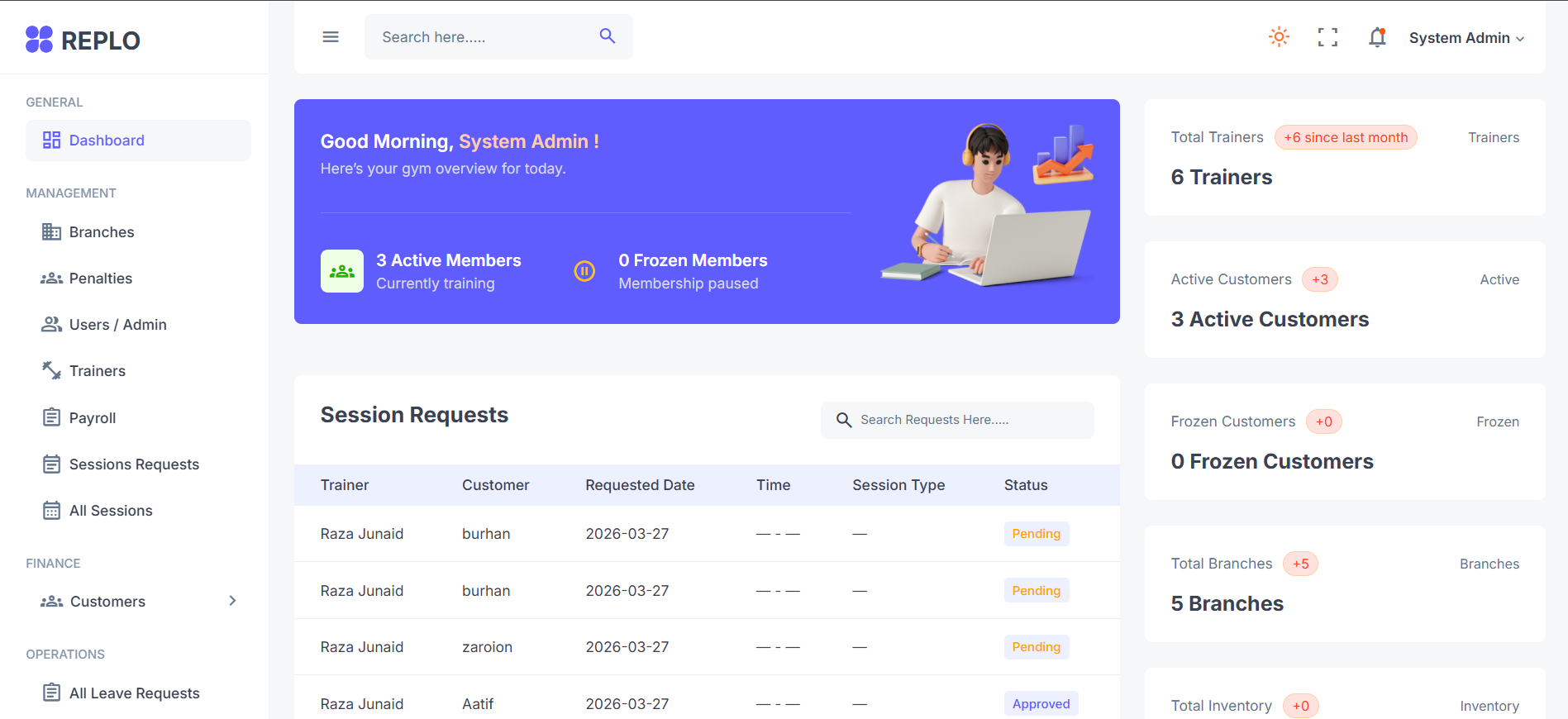Open All Leave Requests page

pyautogui.click(x=134, y=693)
